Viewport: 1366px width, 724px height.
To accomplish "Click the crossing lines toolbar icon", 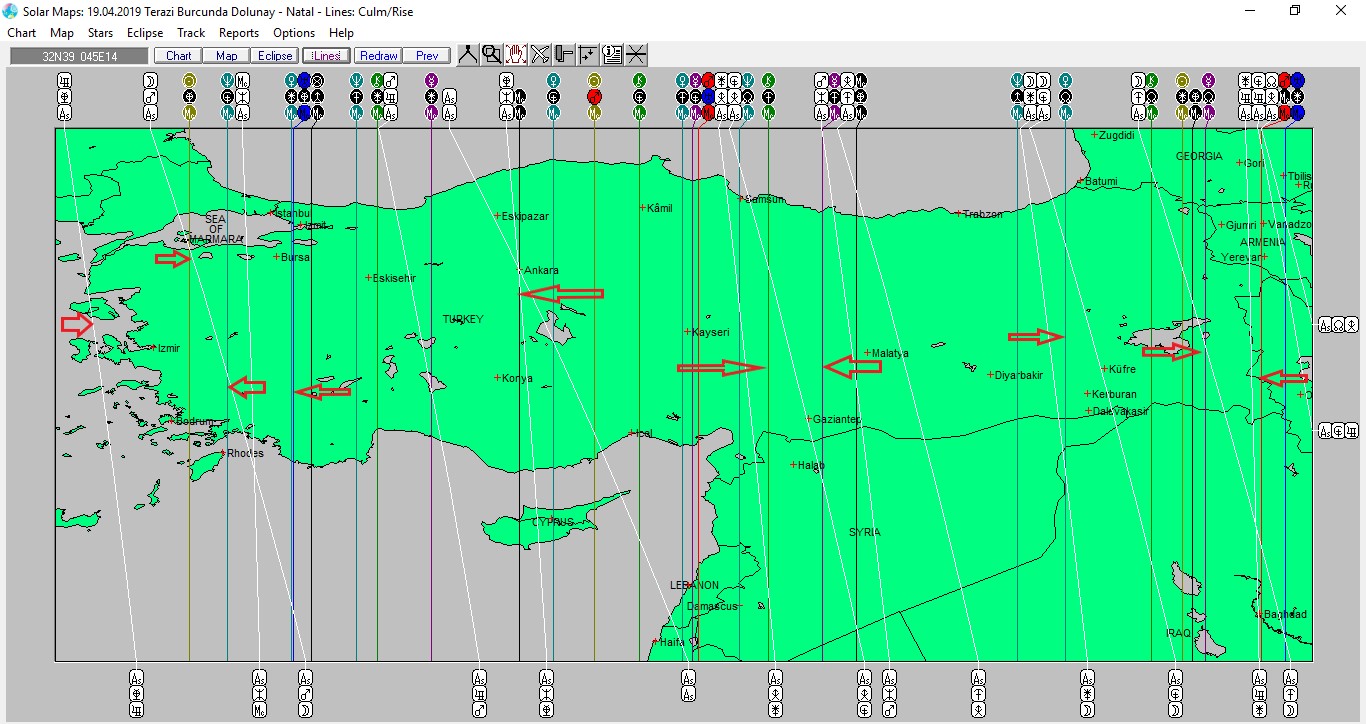I will click(x=636, y=55).
